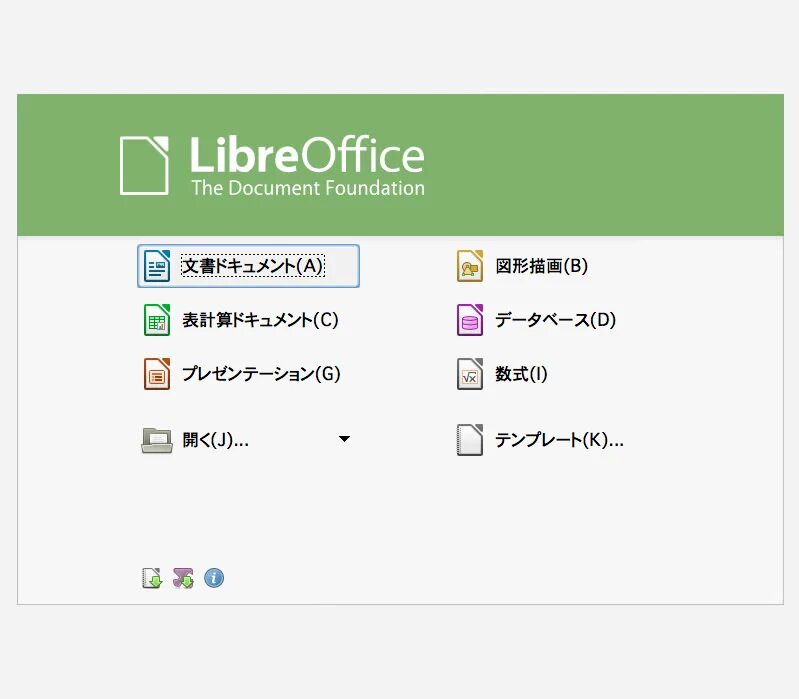Open 数式(I) text label
Viewport: 799px width, 699px height.
[x=521, y=374]
